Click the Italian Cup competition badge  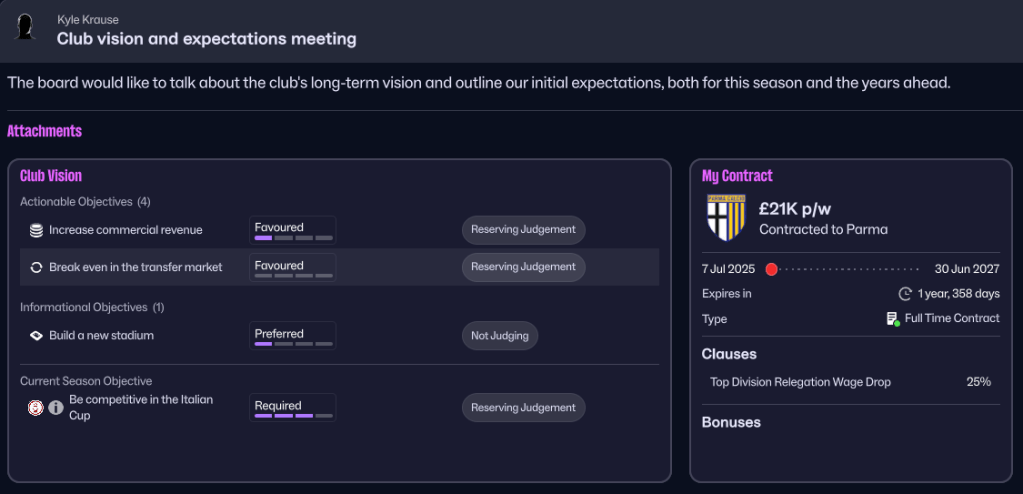tap(36, 407)
